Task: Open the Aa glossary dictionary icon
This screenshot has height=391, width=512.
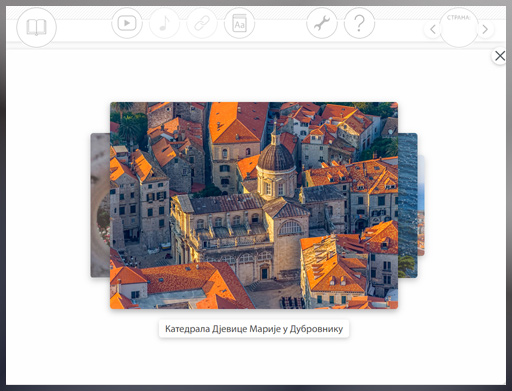Action: click(x=239, y=23)
